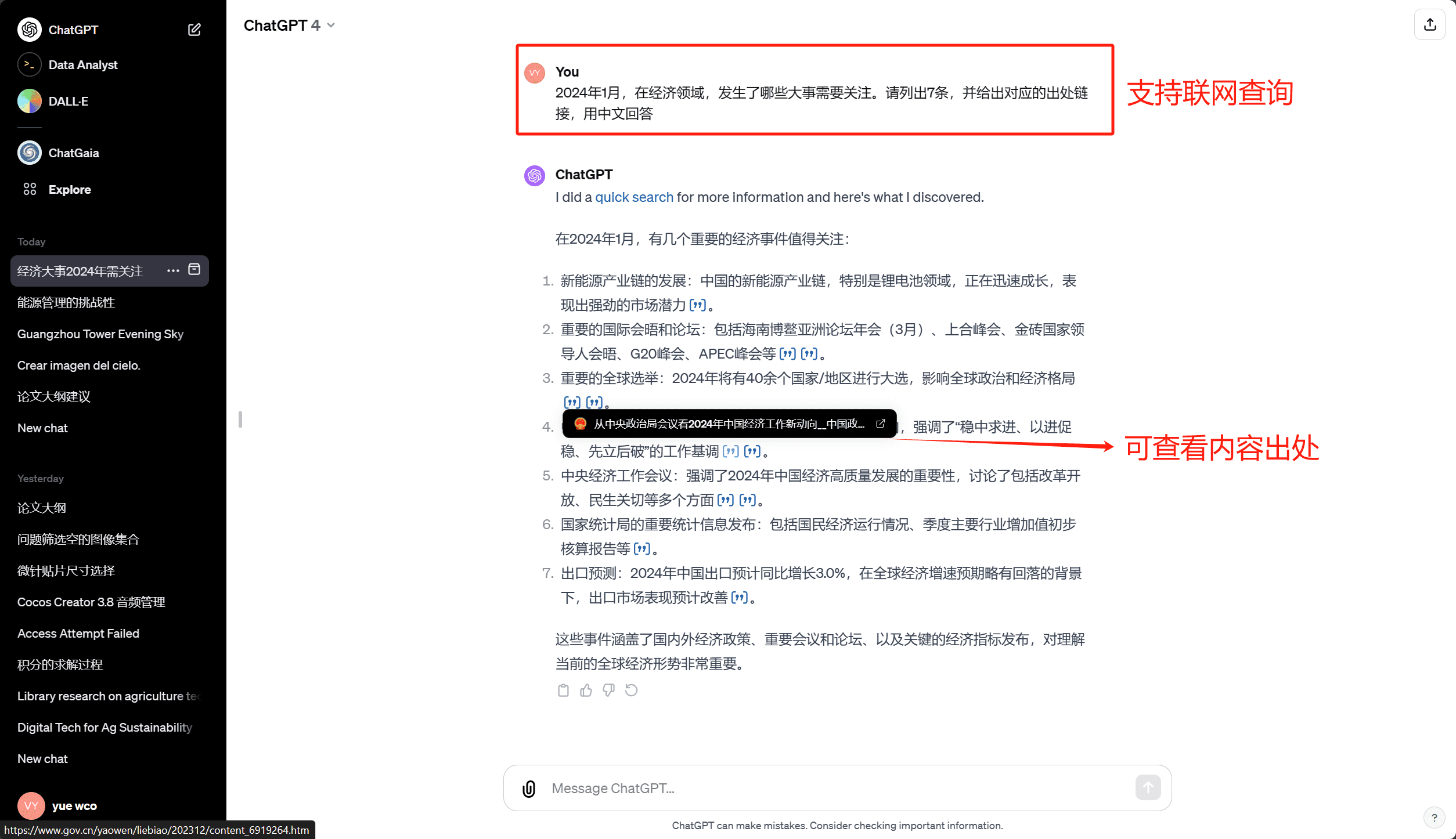
Task: Click thumbs up icon on ChatGPT response
Action: pyautogui.click(x=586, y=691)
